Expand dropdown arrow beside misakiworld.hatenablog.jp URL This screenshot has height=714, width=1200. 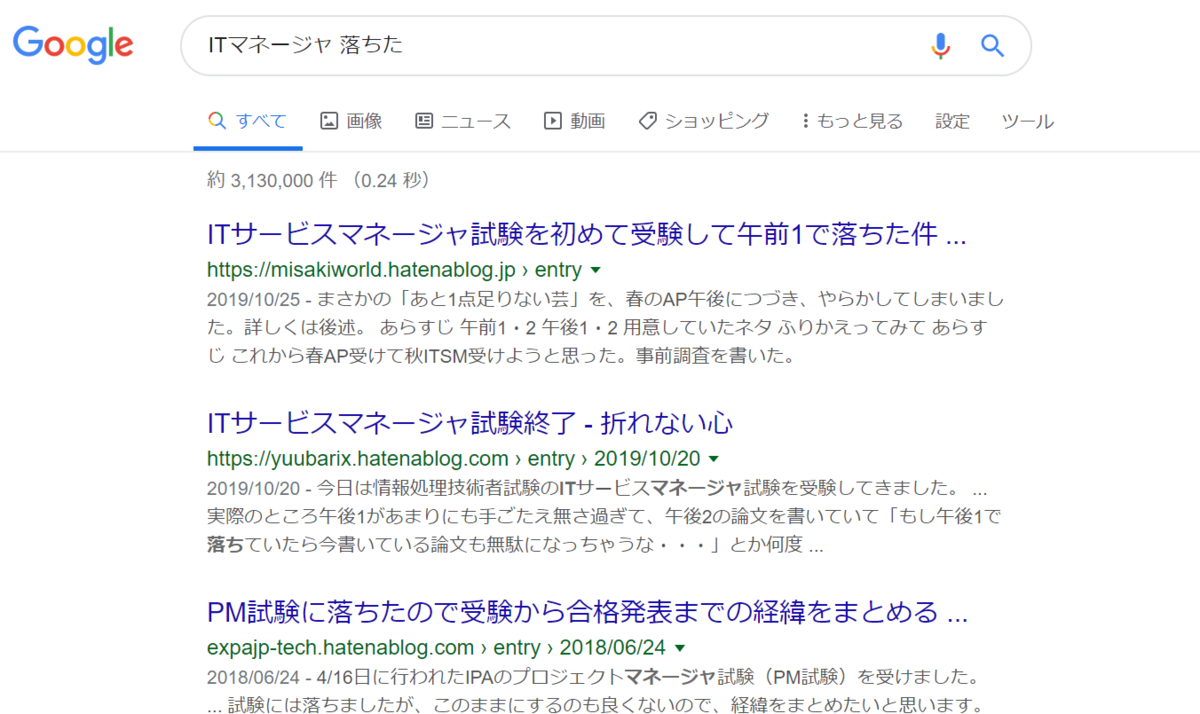coord(596,270)
